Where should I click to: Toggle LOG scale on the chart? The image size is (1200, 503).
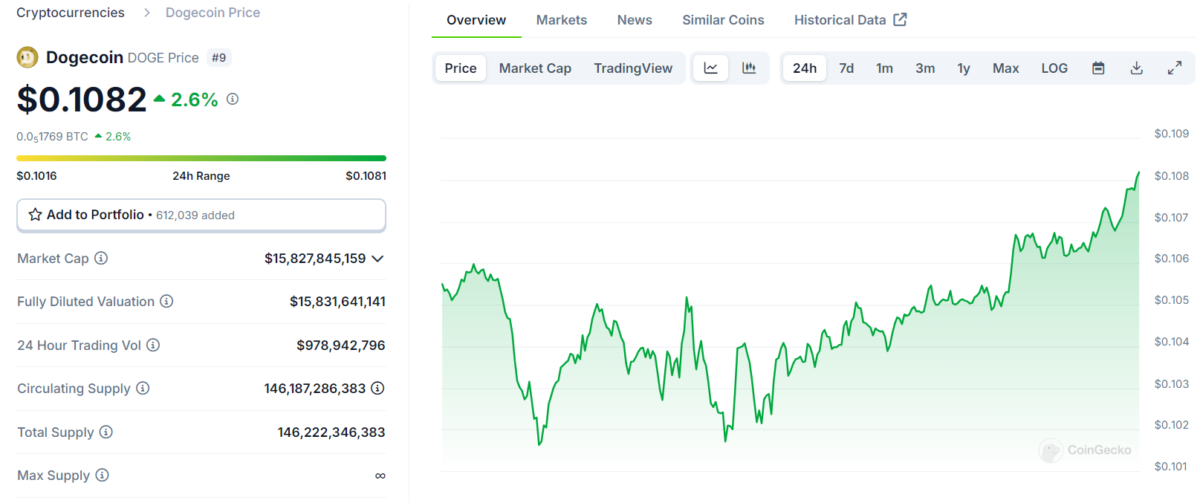pyautogui.click(x=1054, y=68)
